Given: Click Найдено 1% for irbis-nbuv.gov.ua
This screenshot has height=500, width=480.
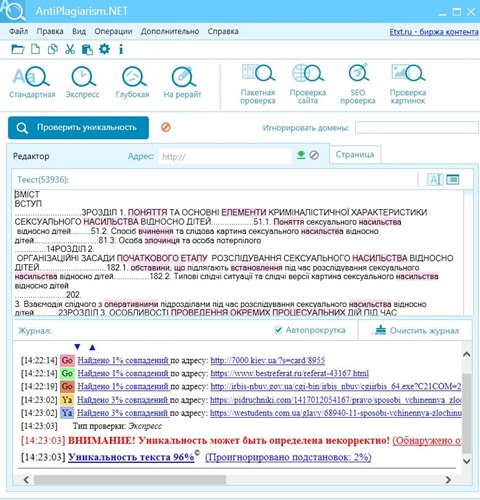Looking at the screenshot, I should [x=123, y=386].
